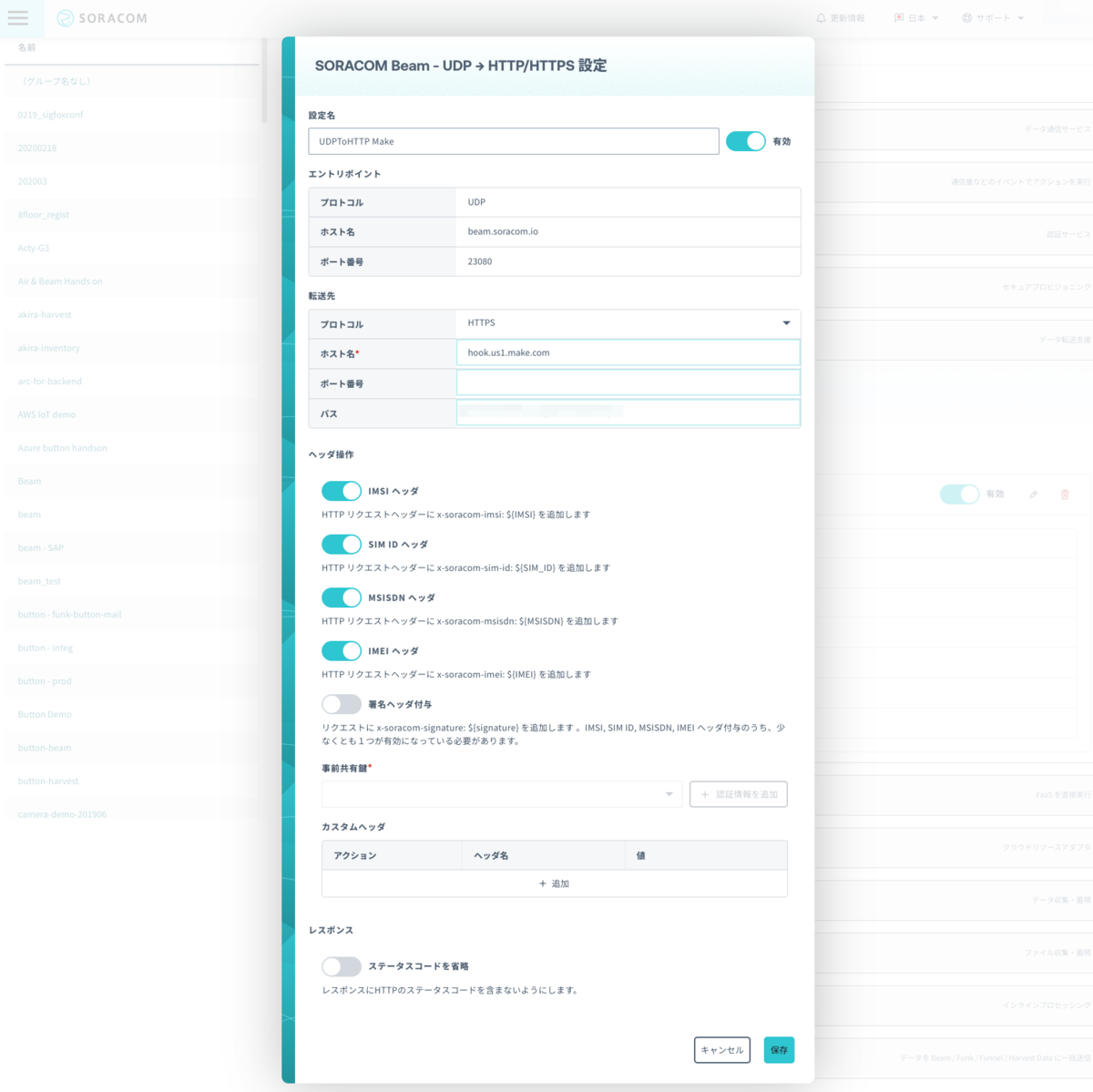Select group 8floor_regist in the list

(x=132, y=215)
